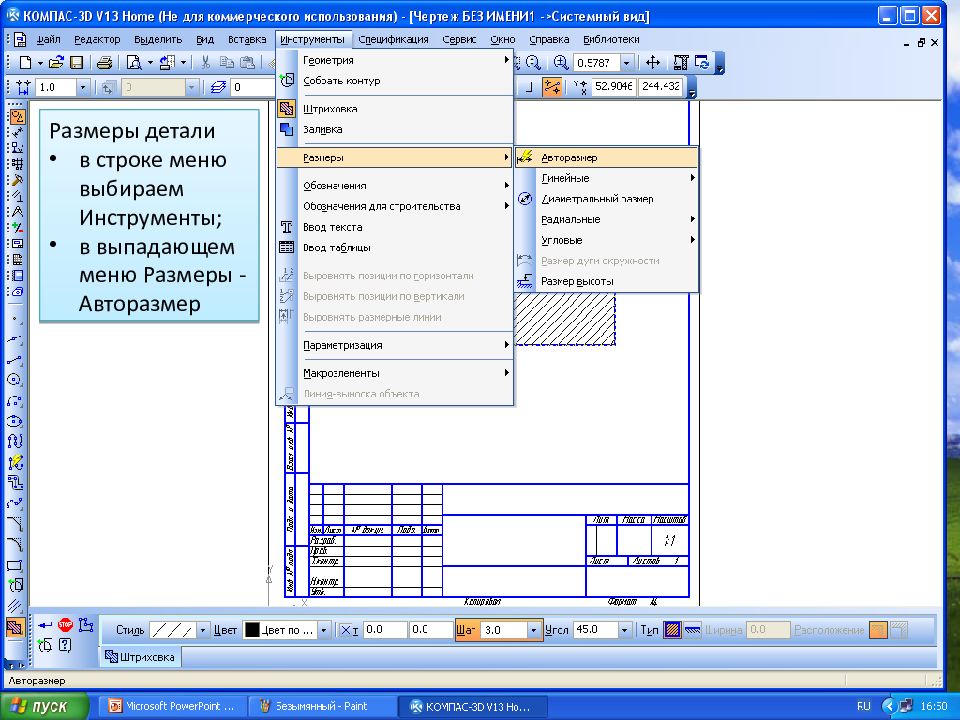Open the Dimensions panel in the left toolbar

coord(17,132)
